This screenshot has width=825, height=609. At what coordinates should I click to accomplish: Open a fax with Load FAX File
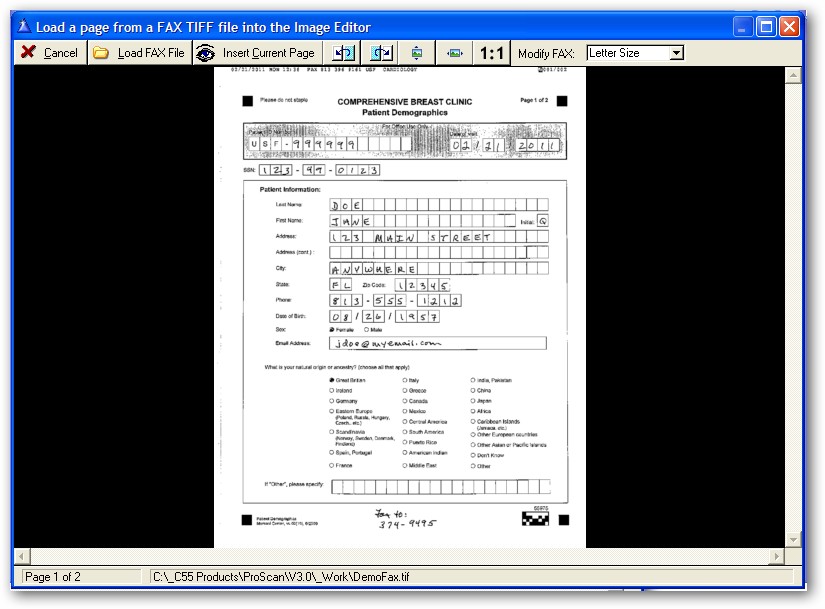pos(138,53)
